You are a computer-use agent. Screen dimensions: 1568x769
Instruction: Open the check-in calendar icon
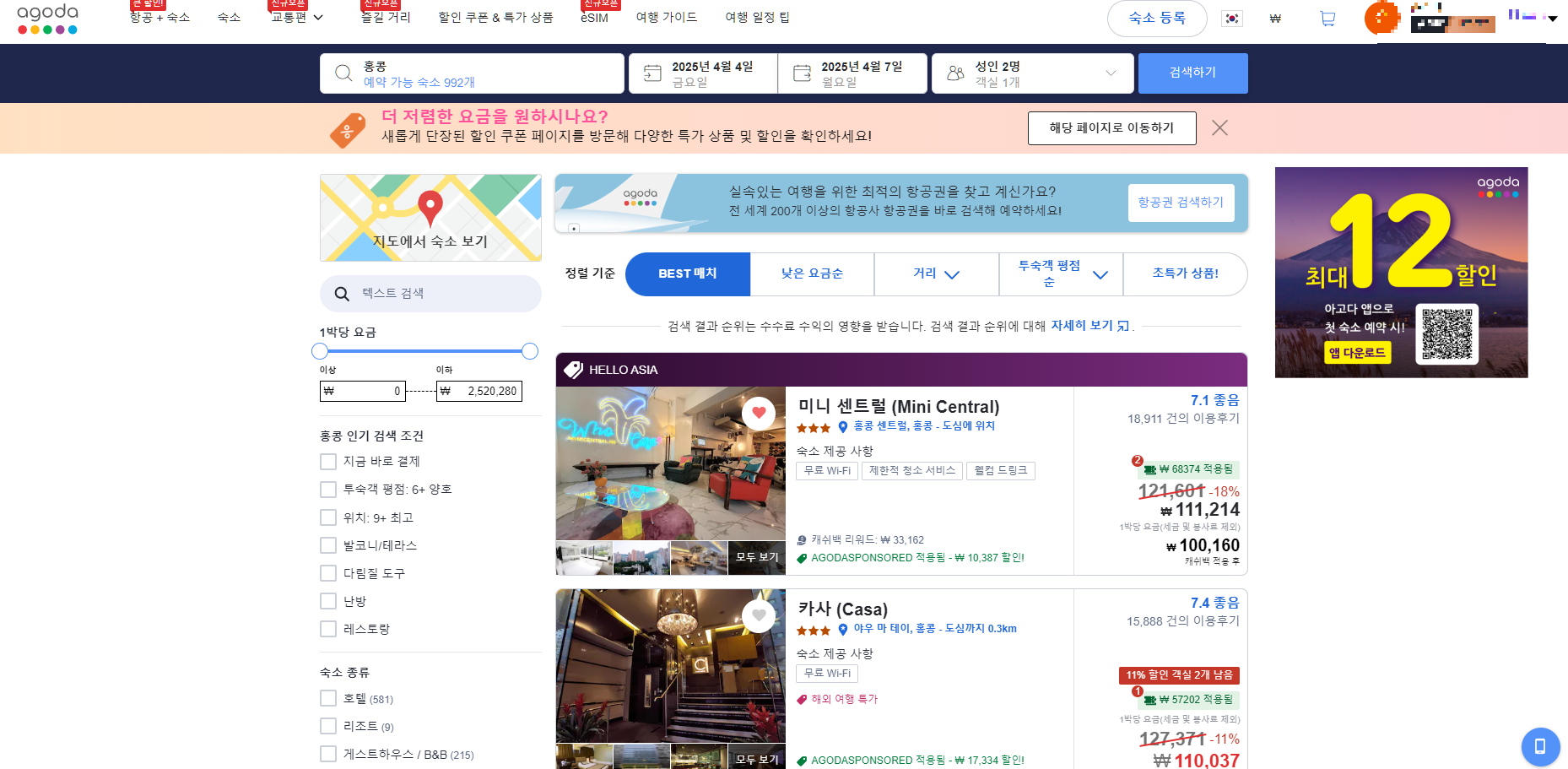(x=652, y=73)
